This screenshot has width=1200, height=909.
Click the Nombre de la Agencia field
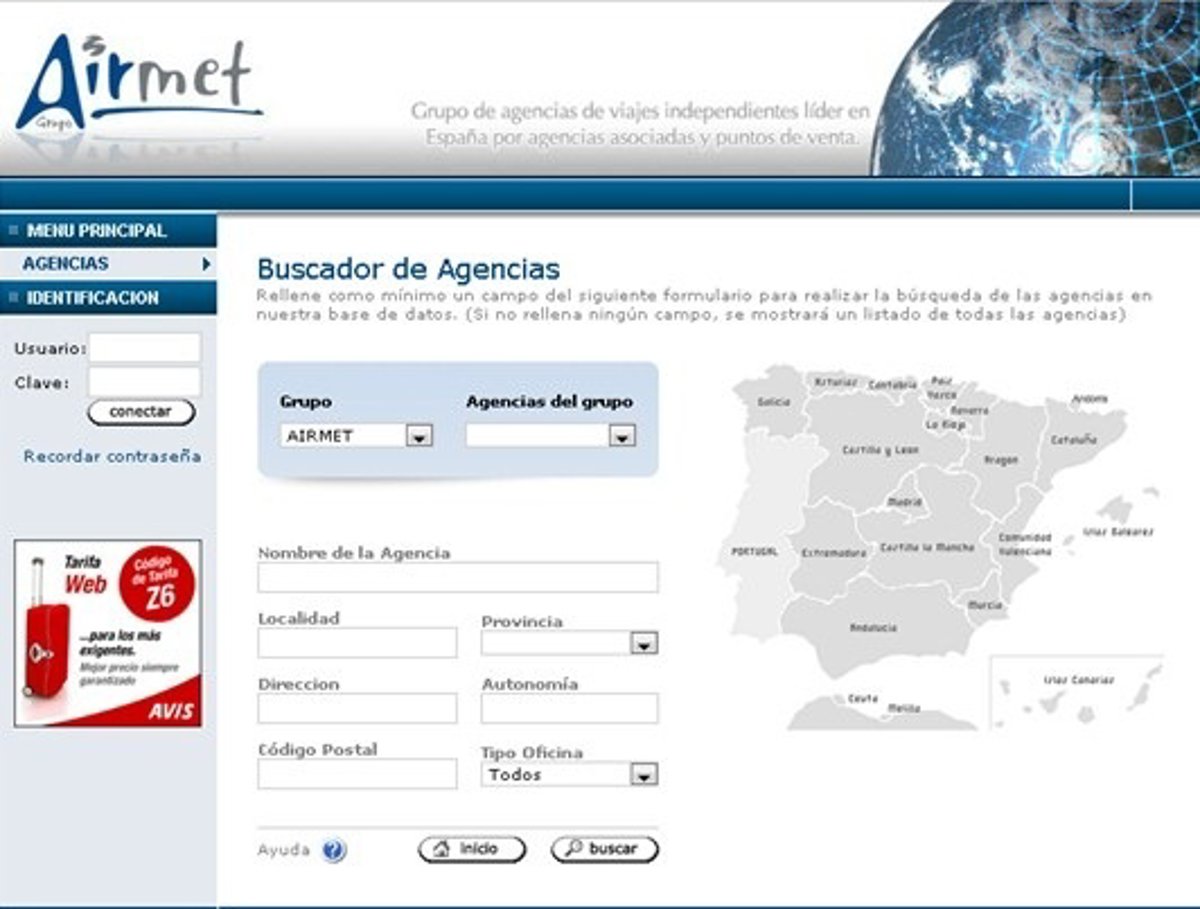coord(457,577)
